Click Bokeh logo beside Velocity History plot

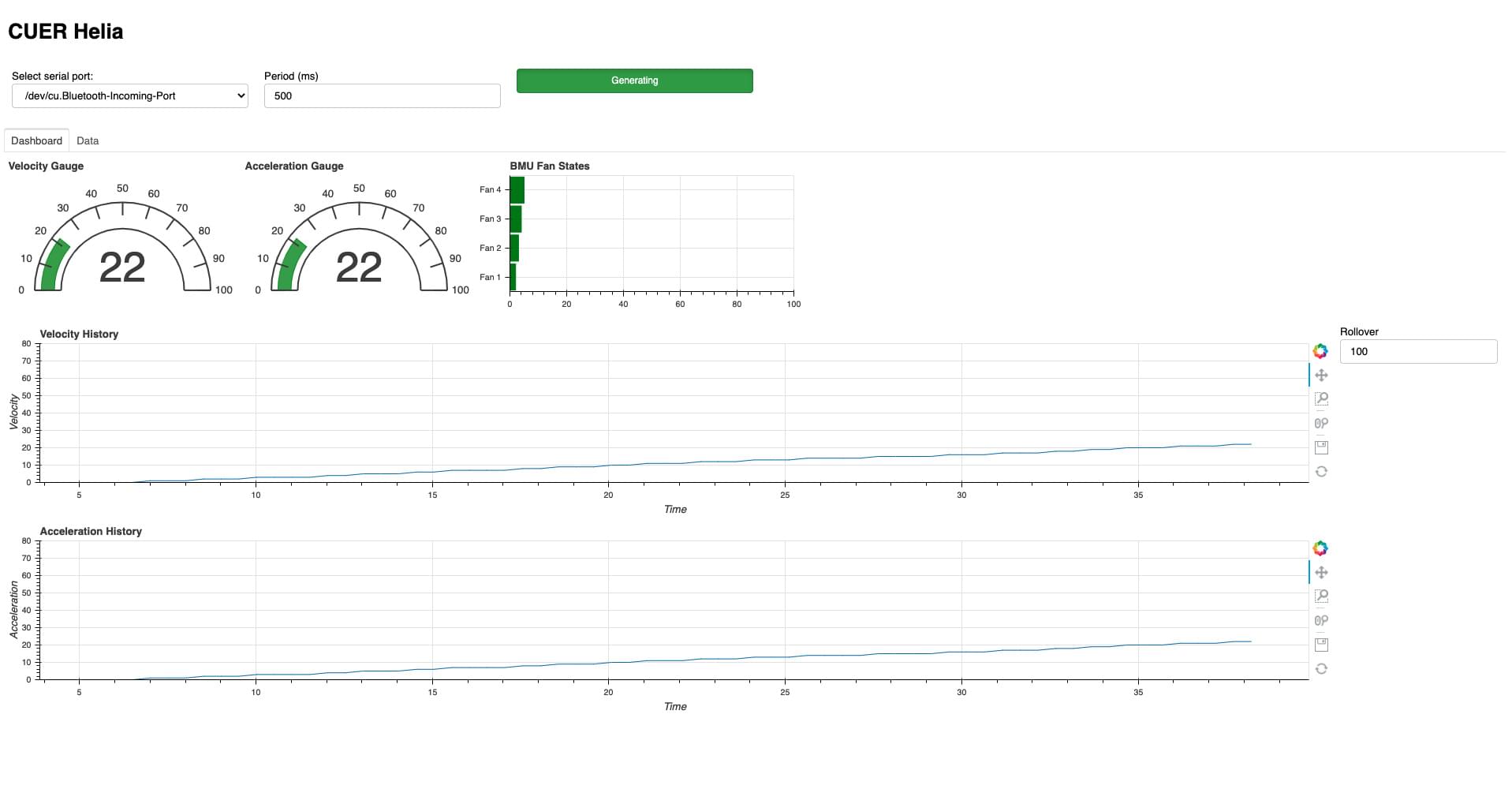click(x=1320, y=351)
